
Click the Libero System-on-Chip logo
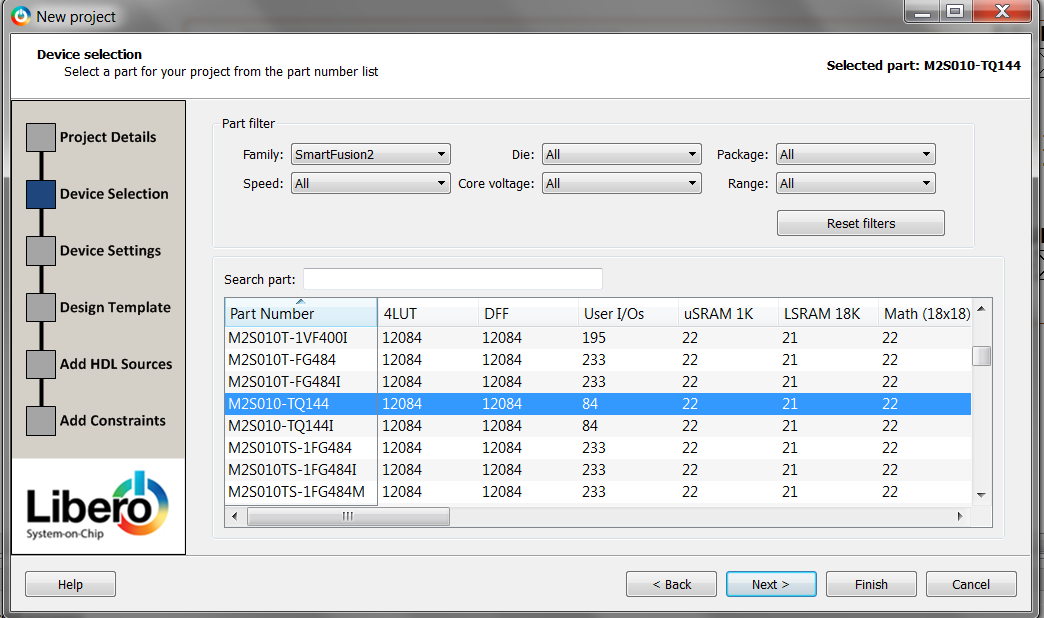[x=98, y=507]
